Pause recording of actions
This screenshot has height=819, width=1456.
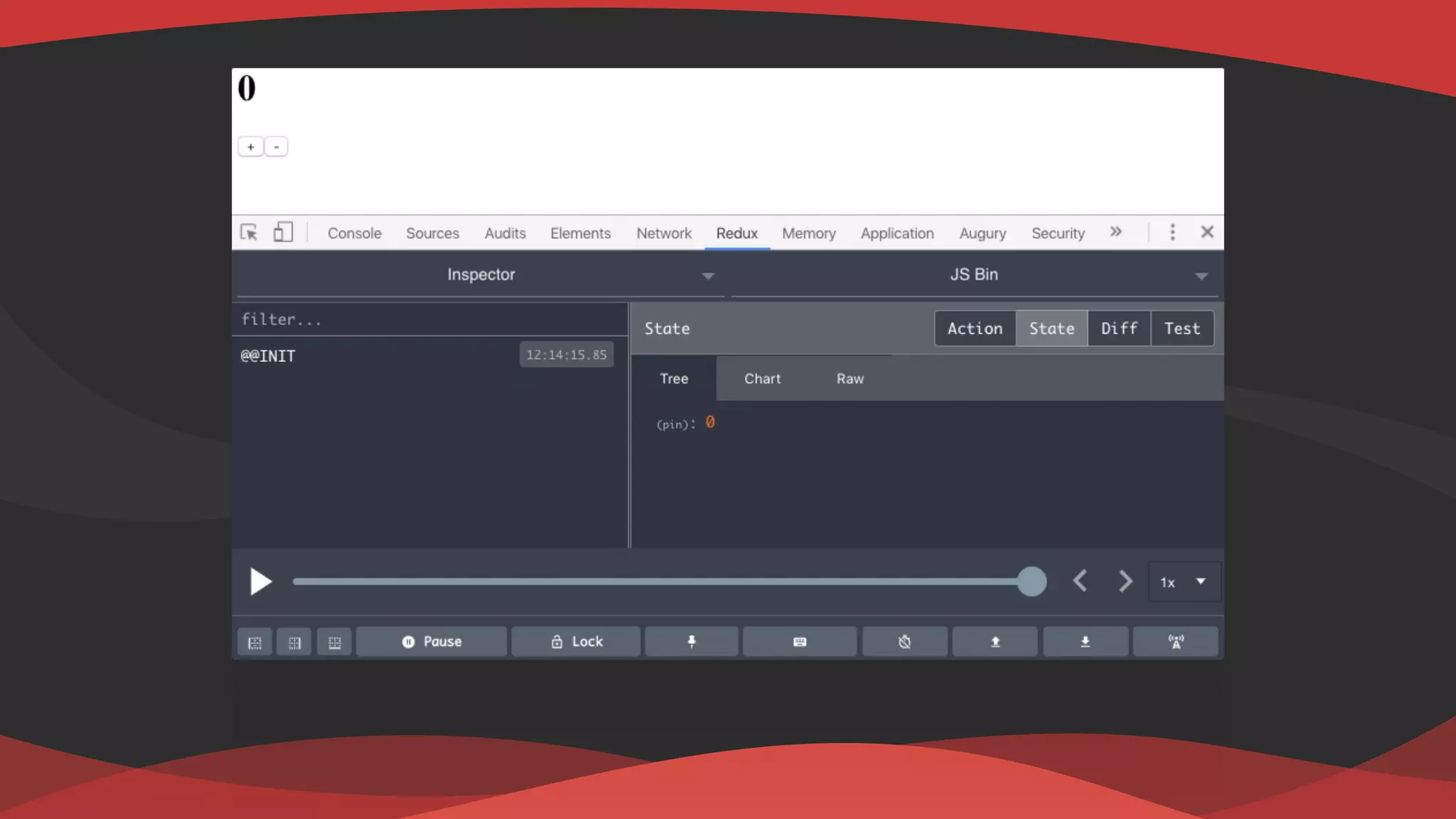pyautogui.click(x=432, y=642)
